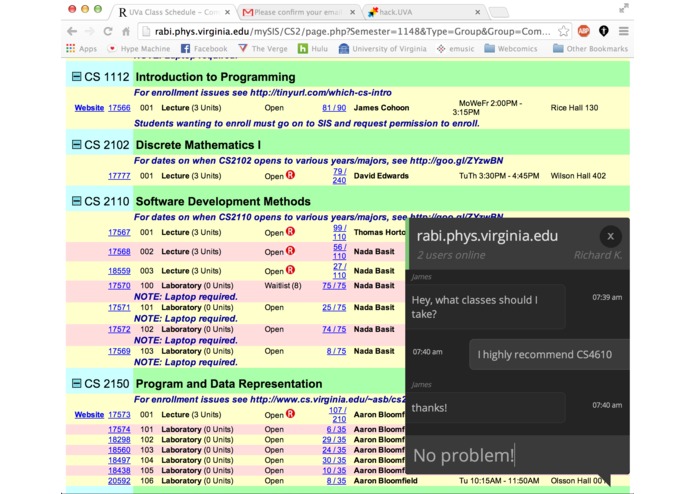Open the Hulu bookmark
This screenshot has width=695, height=494.
[x=313, y=49]
